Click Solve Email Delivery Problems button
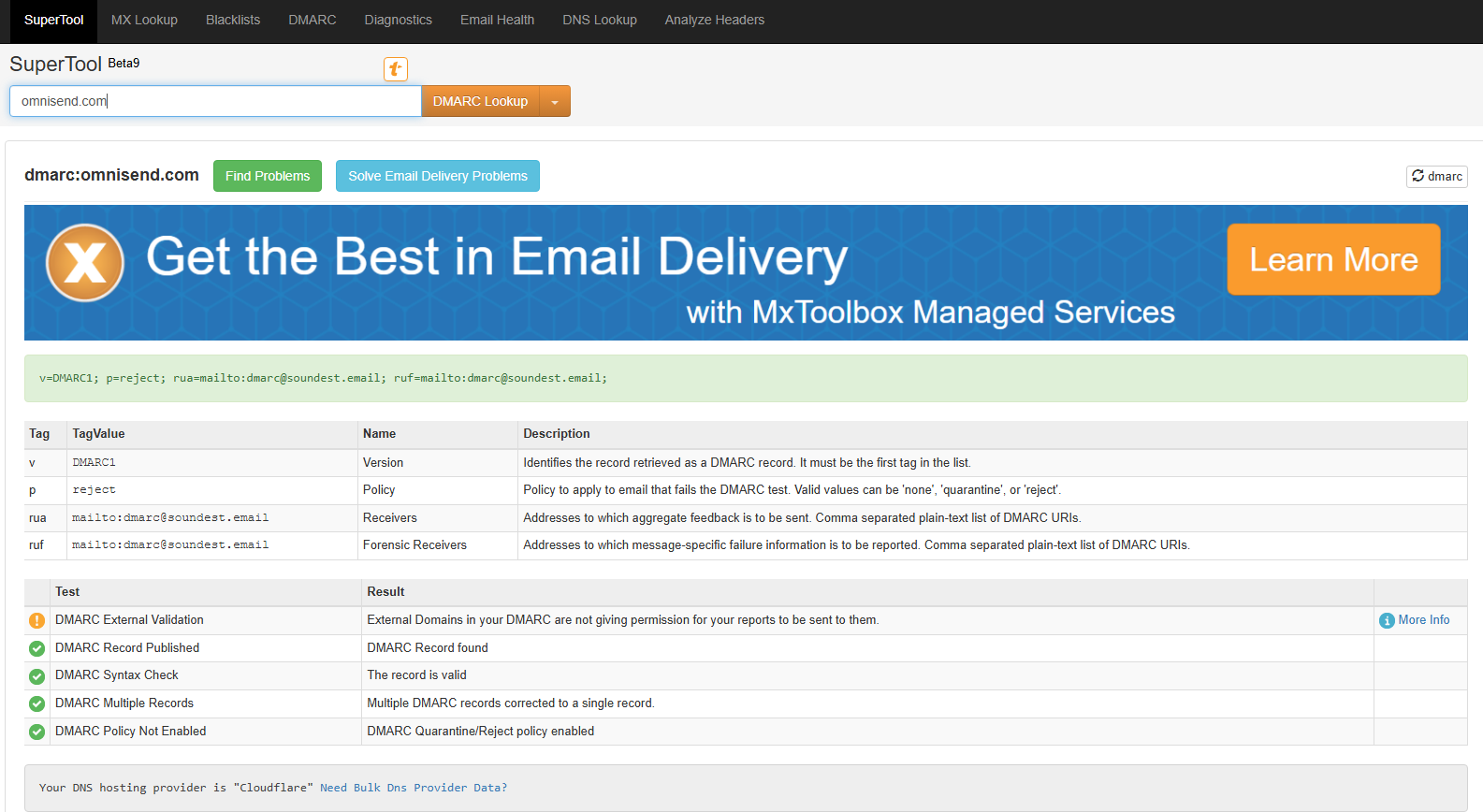The image size is (1483, 812). [438, 176]
